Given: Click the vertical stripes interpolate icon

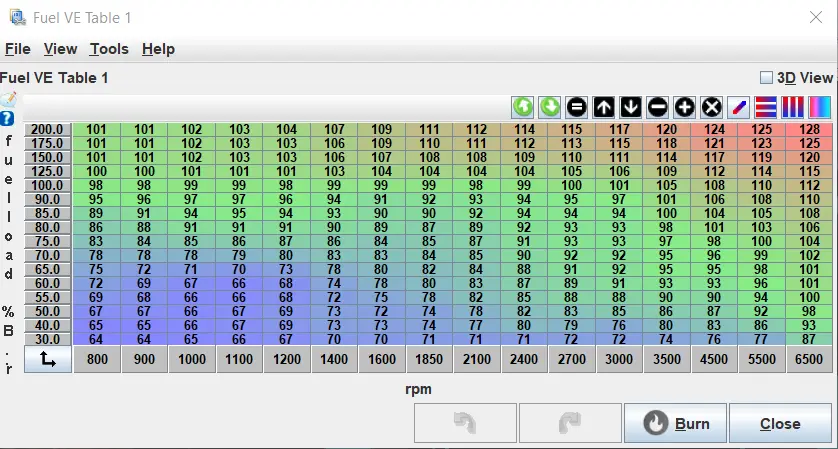Looking at the screenshot, I should click(x=793, y=107).
